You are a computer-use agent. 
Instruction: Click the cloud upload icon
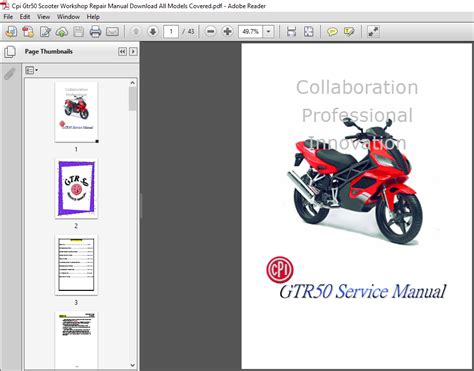tap(62, 32)
